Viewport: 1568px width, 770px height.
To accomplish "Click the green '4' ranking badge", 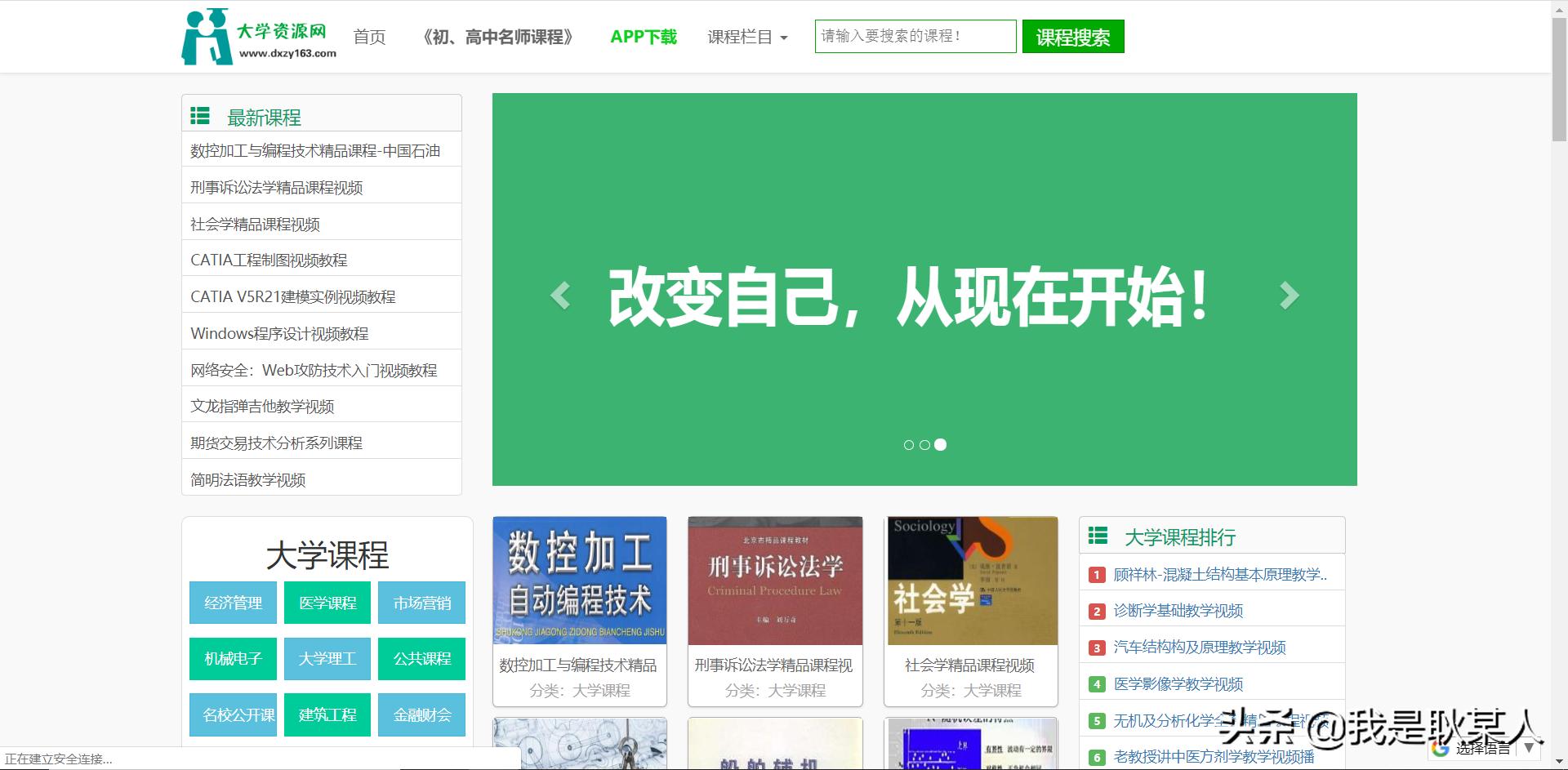I will coord(1096,684).
